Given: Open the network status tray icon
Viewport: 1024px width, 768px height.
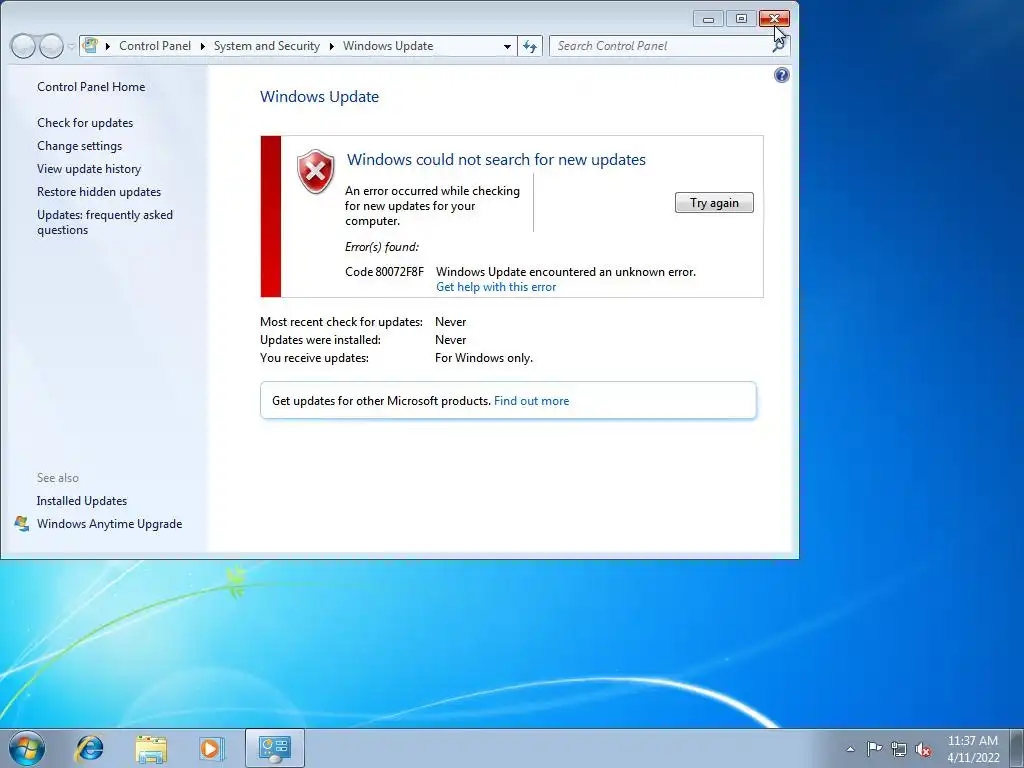Looking at the screenshot, I should coord(899,749).
